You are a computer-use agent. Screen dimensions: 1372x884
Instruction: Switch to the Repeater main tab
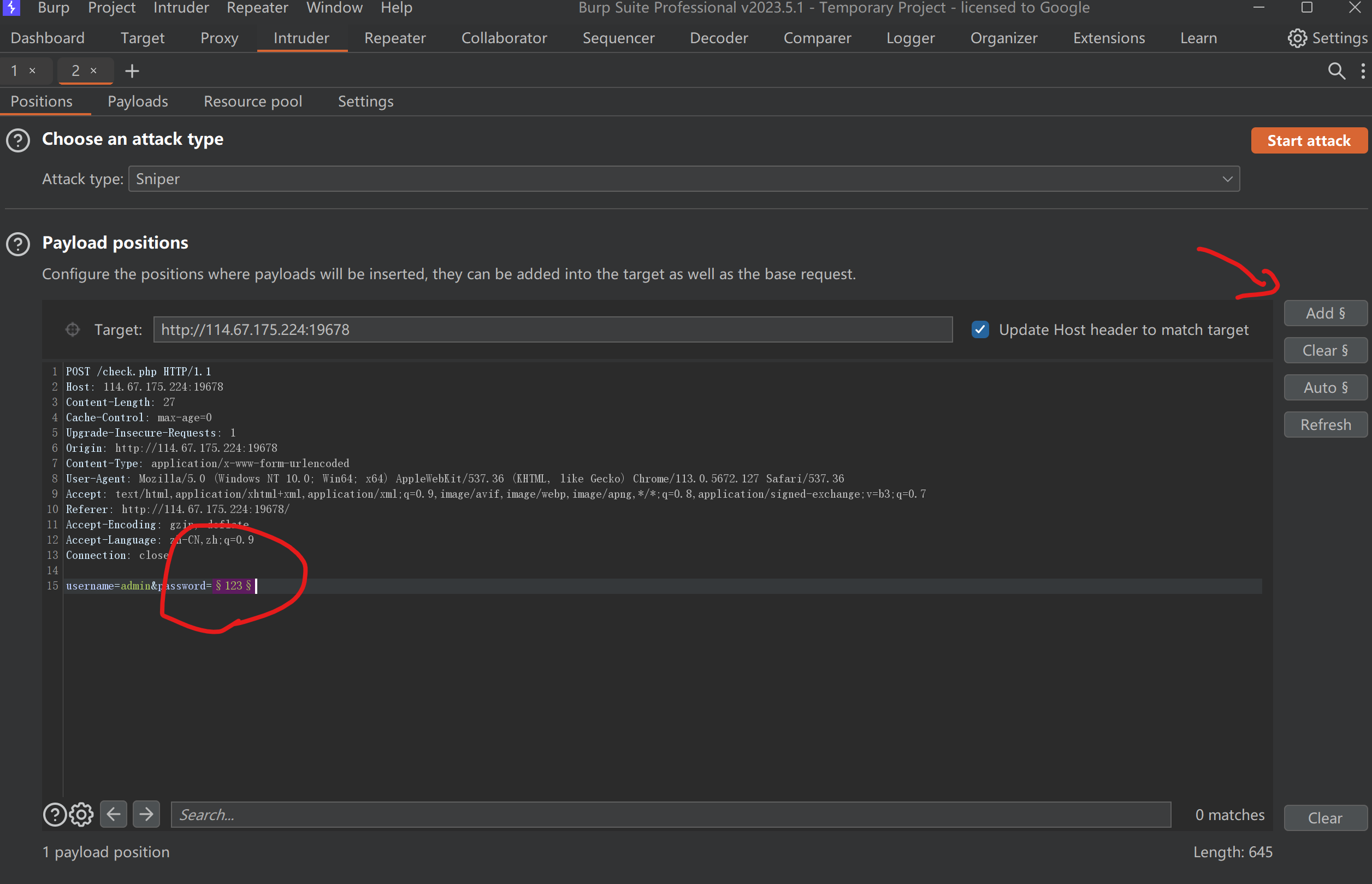[x=395, y=38]
